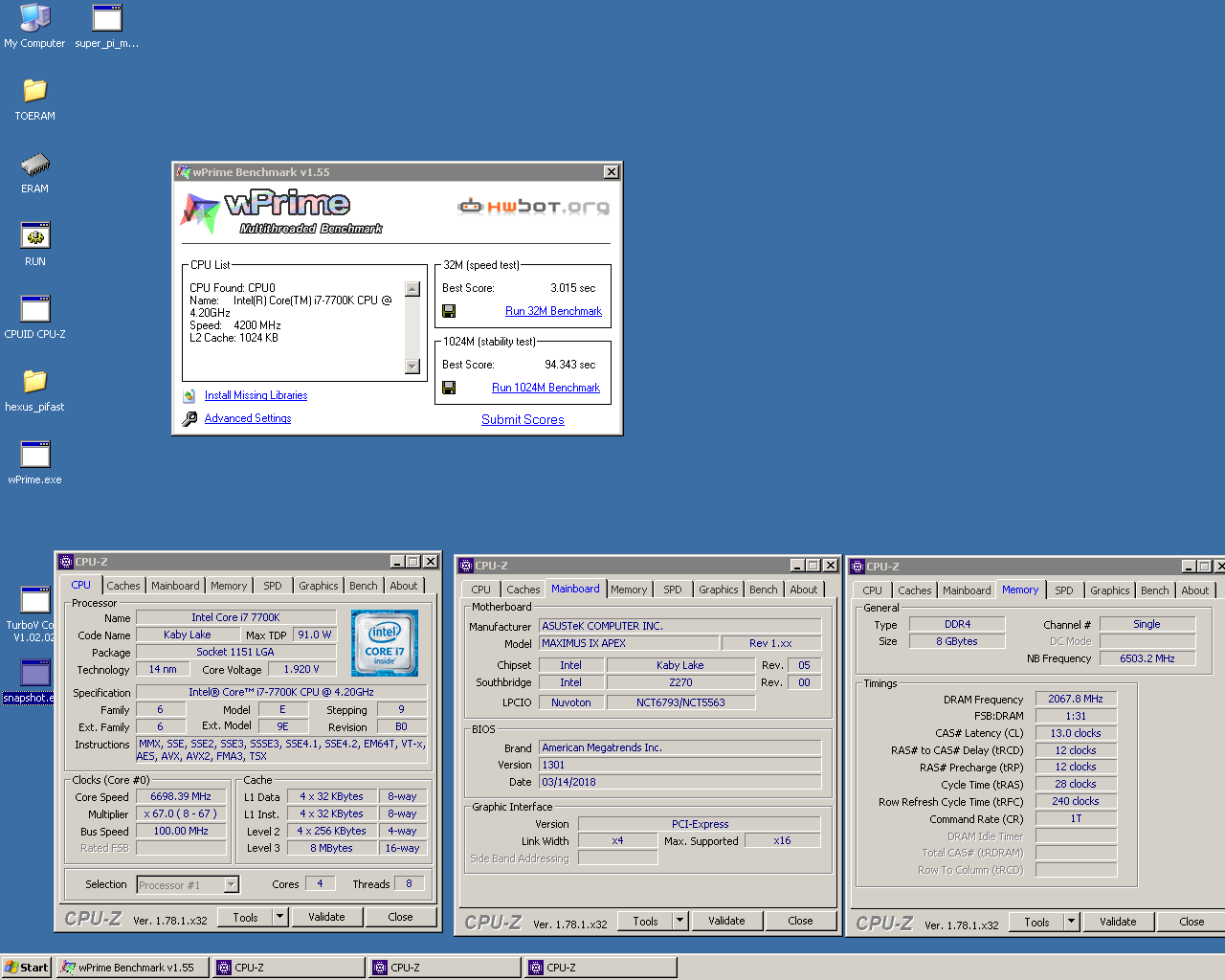Open SPD tab in Mainboard window
The height and width of the screenshot is (980, 1225).
coord(673,590)
